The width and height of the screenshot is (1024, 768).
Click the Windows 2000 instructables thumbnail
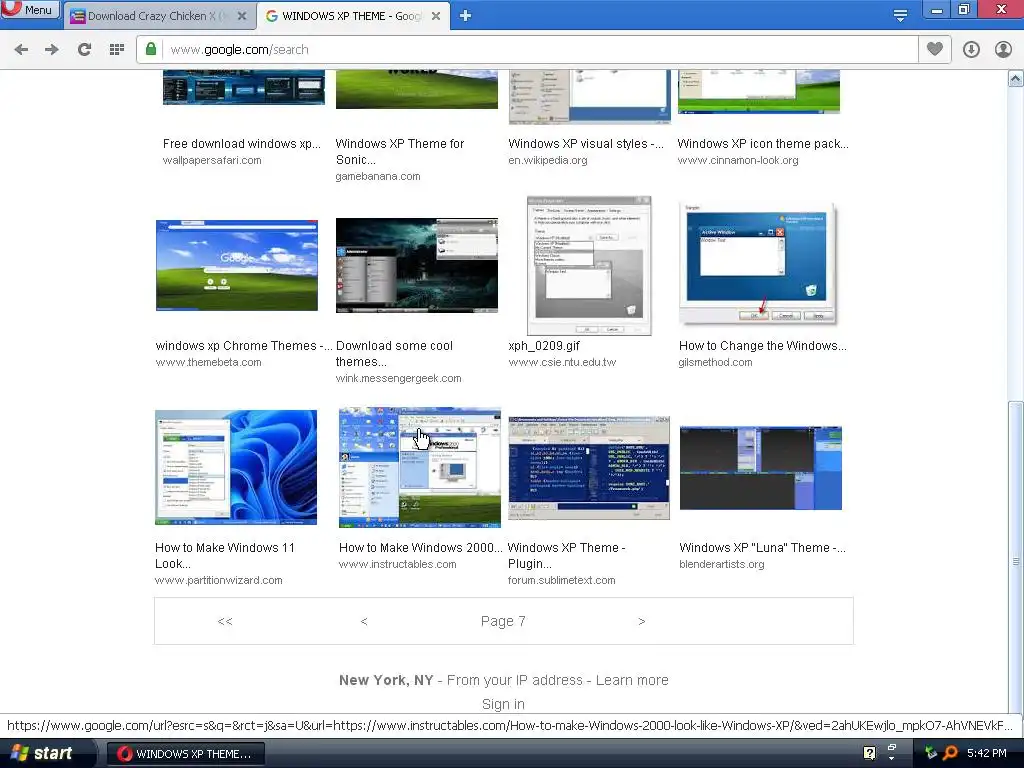coord(420,467)
